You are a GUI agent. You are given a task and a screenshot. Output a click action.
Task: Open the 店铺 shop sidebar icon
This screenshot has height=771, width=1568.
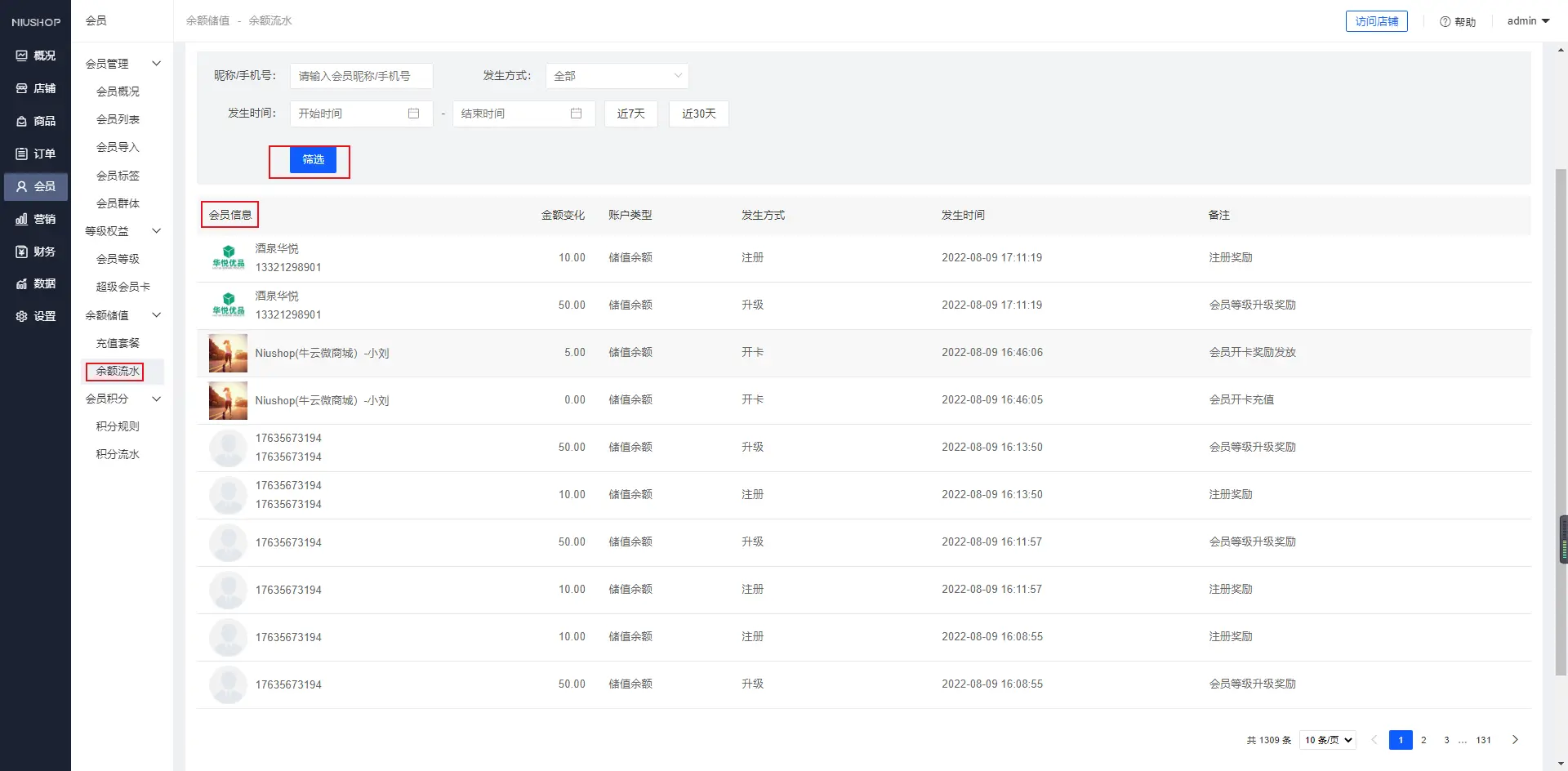coord(22,88)
